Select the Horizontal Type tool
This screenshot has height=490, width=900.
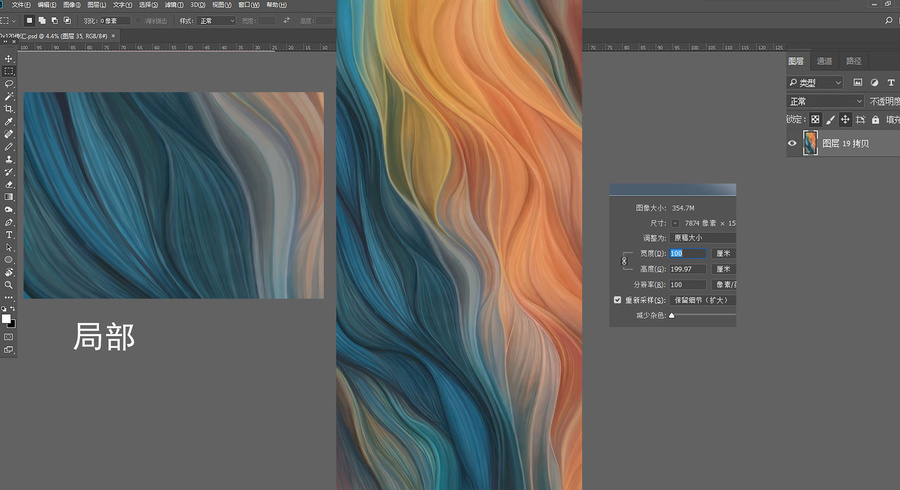coord(9,235)
